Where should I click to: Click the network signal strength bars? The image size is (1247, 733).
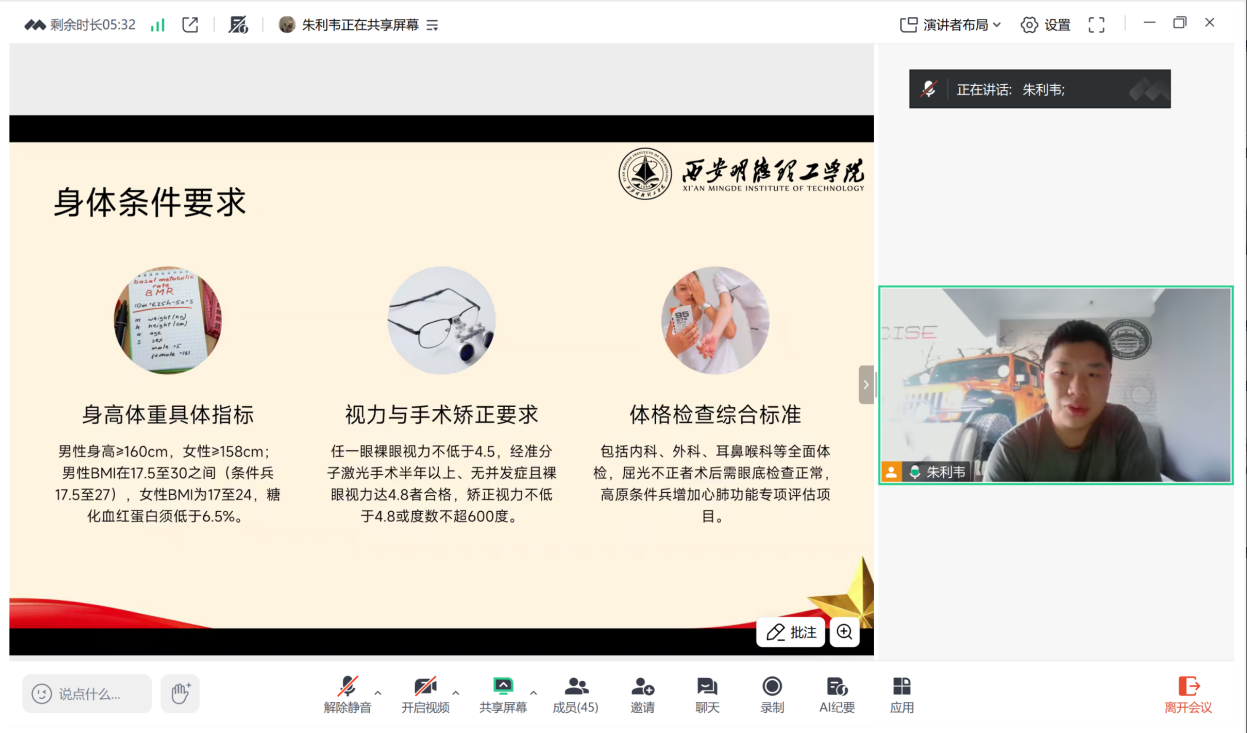pos(158,25)
